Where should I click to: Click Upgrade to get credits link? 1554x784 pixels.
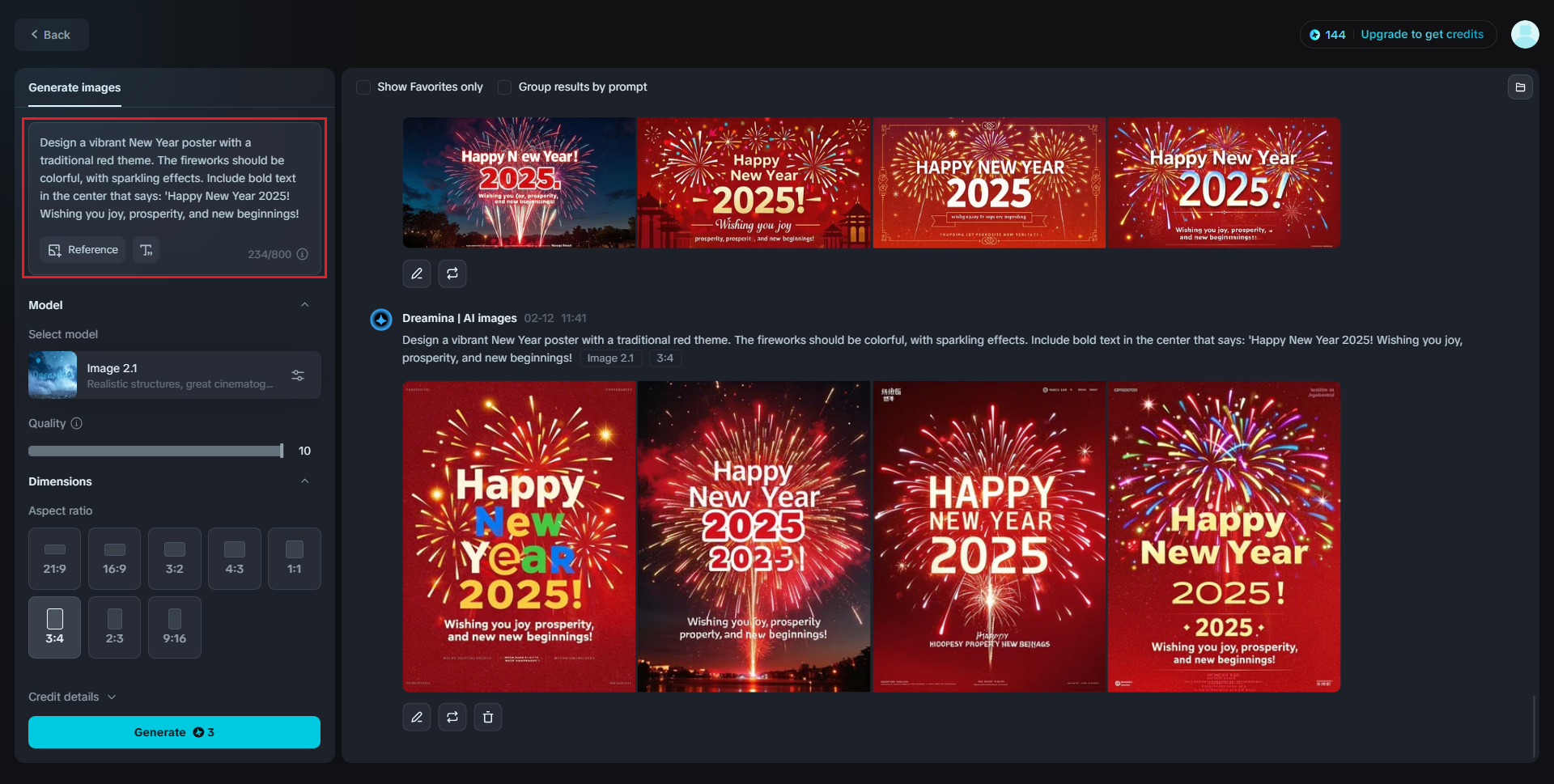(x=1422, y=34)
